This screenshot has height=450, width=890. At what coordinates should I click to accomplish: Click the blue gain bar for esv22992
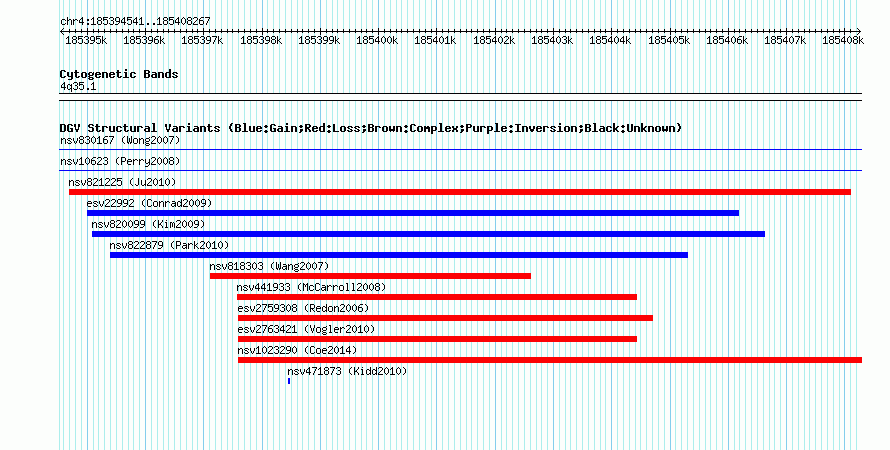(x=413, y=213)
